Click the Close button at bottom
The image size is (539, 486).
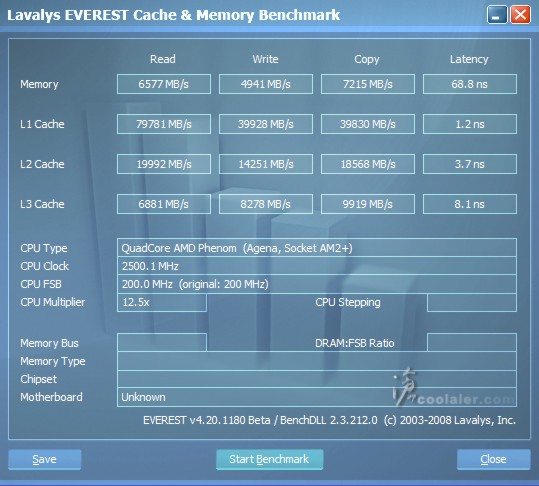[x=494, y=459]
